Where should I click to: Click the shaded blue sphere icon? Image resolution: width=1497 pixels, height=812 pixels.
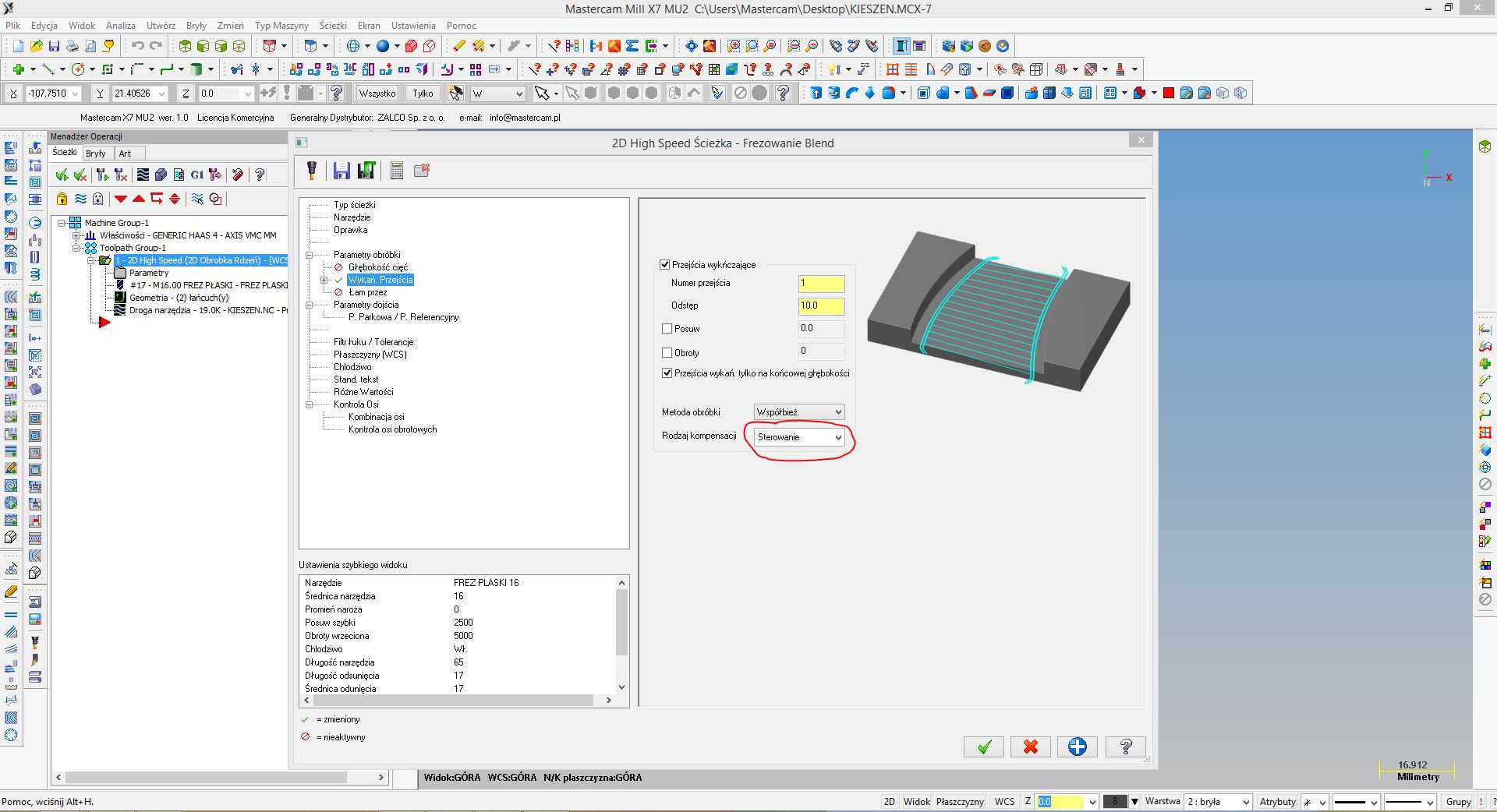tap(383, 46)
